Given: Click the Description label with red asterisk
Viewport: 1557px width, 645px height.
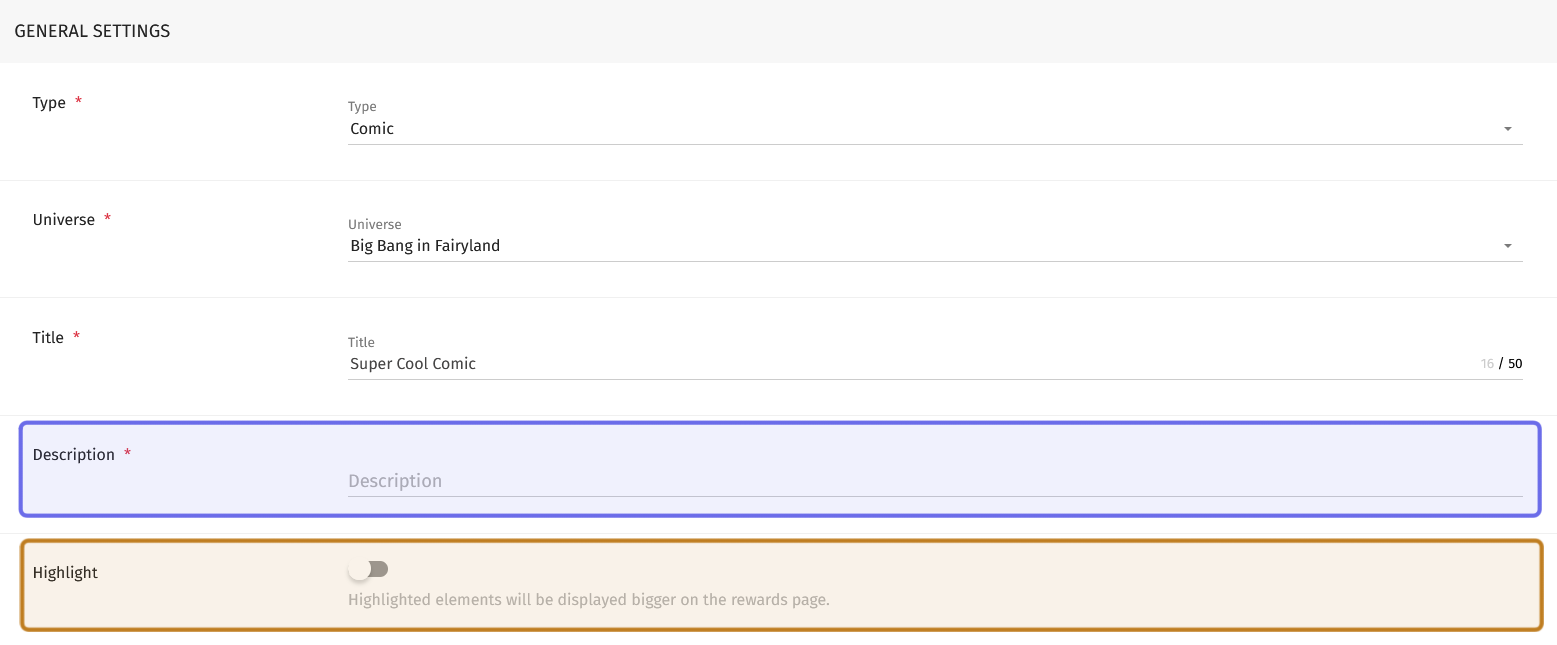Looking at the screenshot, I should click(x=82, y=454).
